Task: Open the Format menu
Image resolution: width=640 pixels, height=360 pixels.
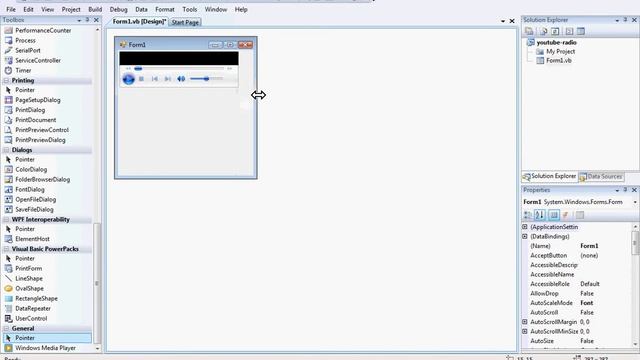Action: 164,9
